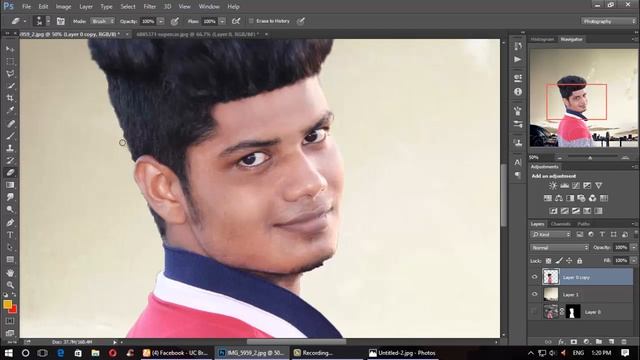Screen dimensions: 640x360
Task: Select the Move tool
Action: 10,49
